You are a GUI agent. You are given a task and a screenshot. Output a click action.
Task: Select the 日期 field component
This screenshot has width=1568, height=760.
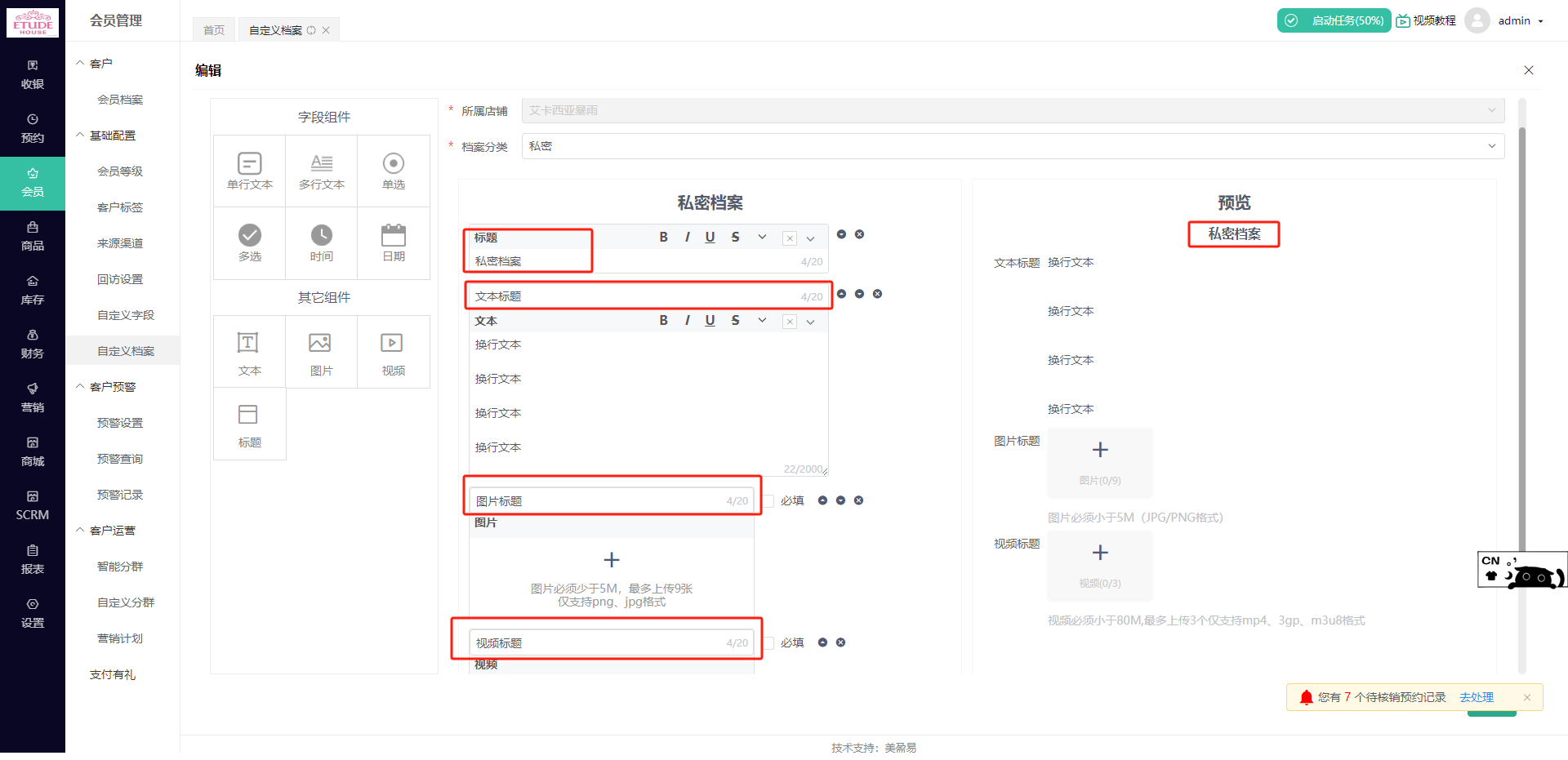coord(393,242)
